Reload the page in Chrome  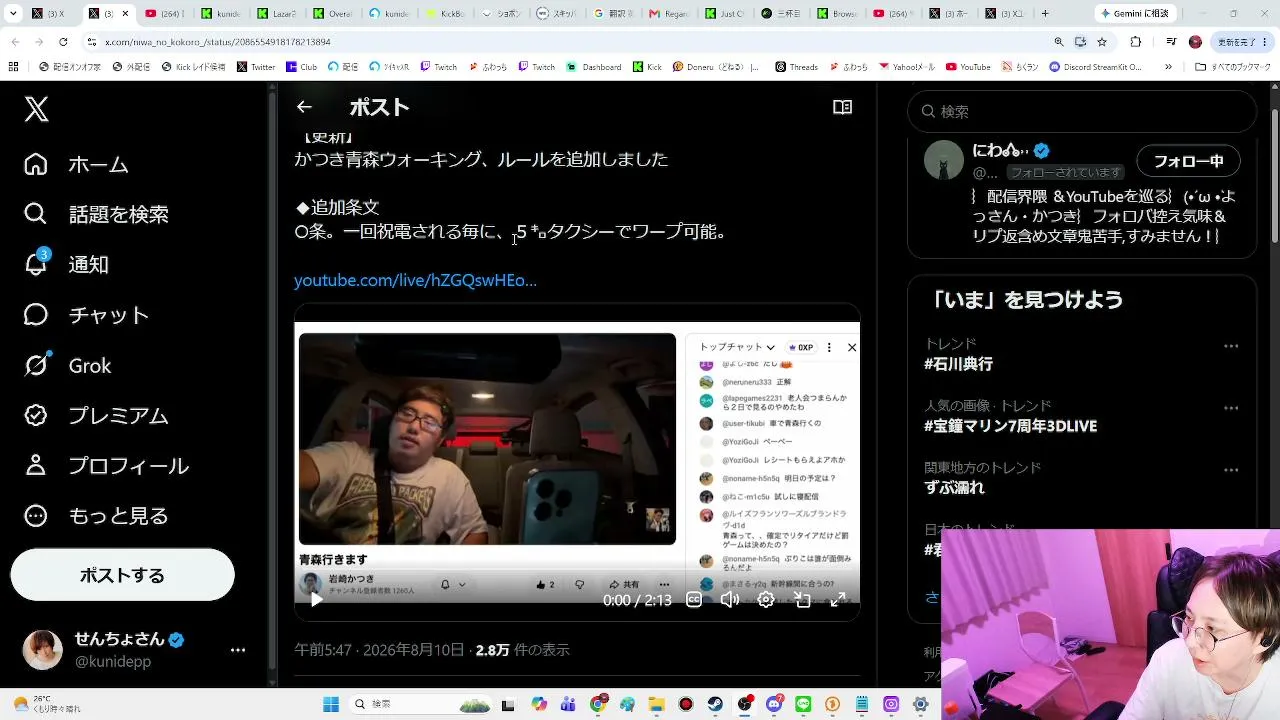(63, 42)
